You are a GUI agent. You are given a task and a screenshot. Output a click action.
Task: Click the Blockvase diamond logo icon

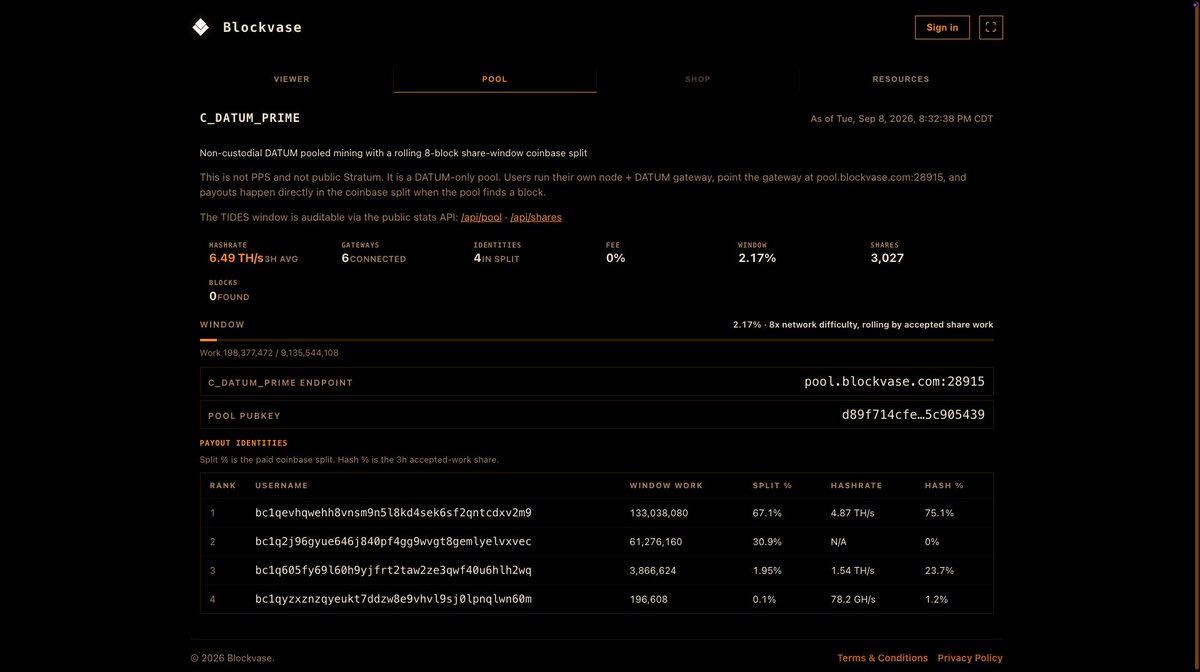point(200,27)
